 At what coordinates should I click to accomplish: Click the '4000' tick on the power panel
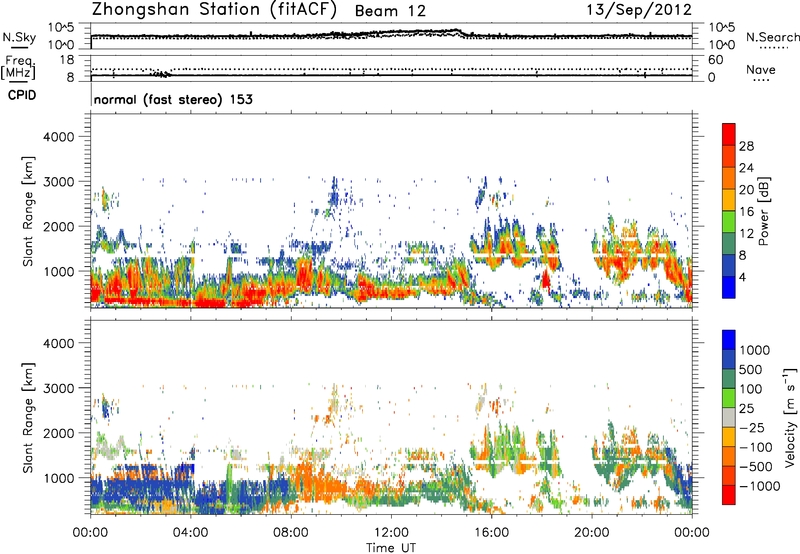coord(58,137)
